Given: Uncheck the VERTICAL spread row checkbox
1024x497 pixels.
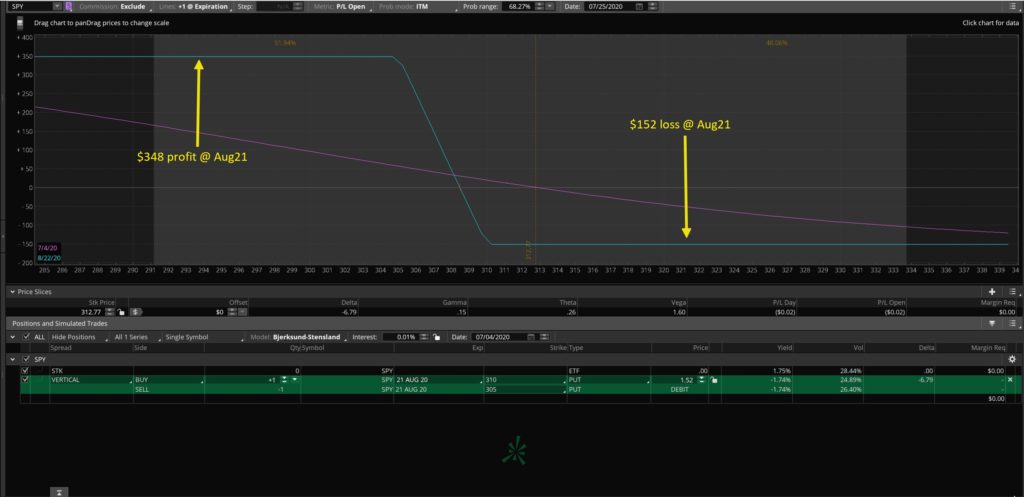Looking at the screenshot, I should point(26,380).
